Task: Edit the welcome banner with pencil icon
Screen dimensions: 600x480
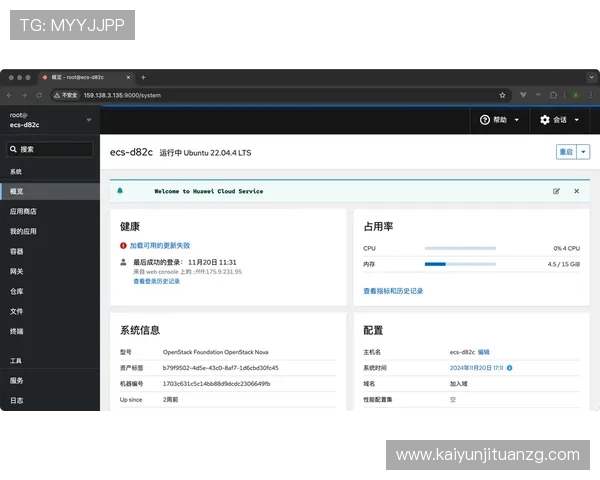Action: (x=556, y=191)
